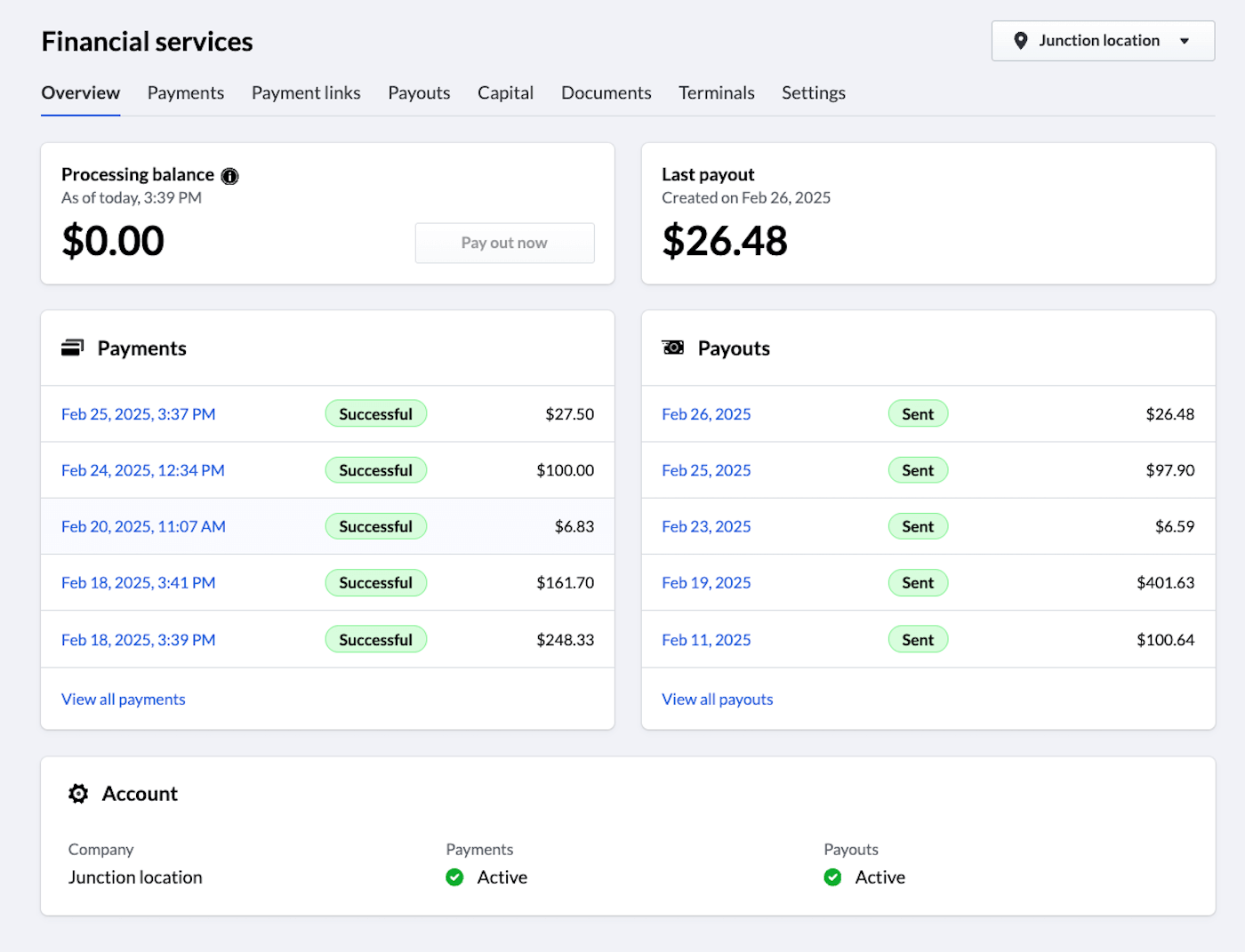Click the Payments card icon
Viewport: 1245px width, 952px height.
[72, 348]
